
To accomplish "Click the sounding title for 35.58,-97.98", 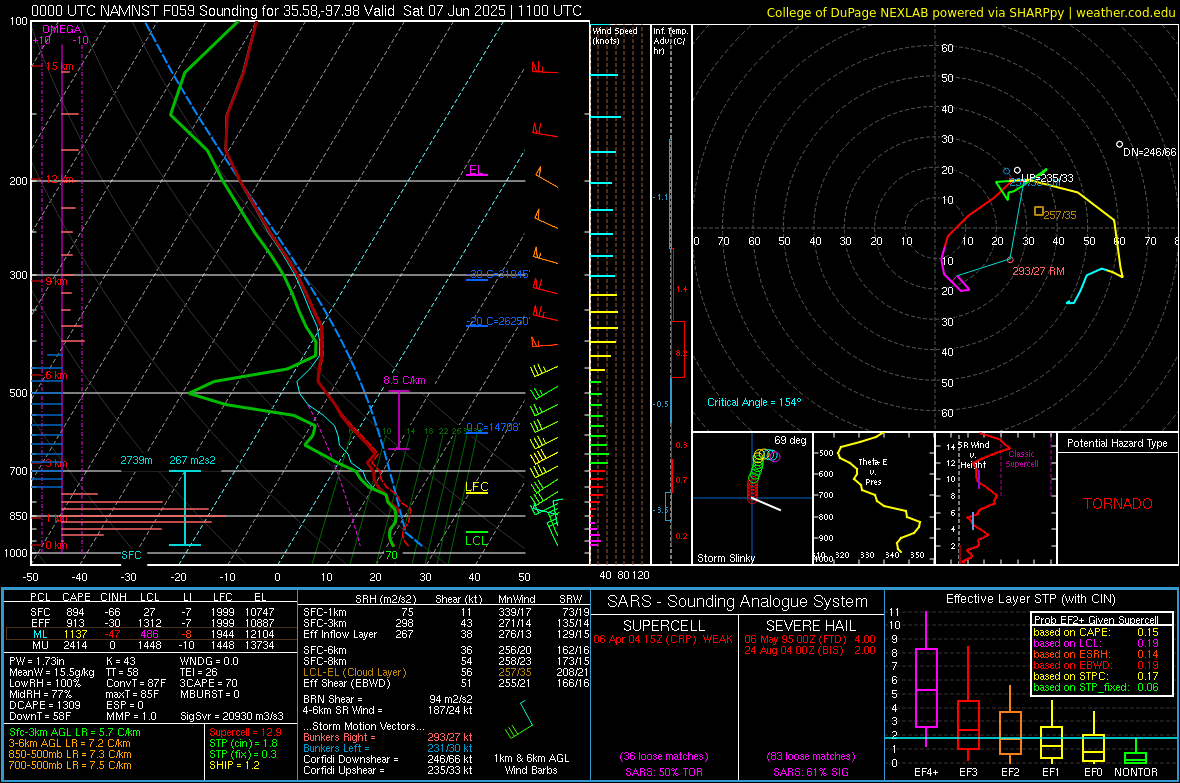I will coord(306,11).
